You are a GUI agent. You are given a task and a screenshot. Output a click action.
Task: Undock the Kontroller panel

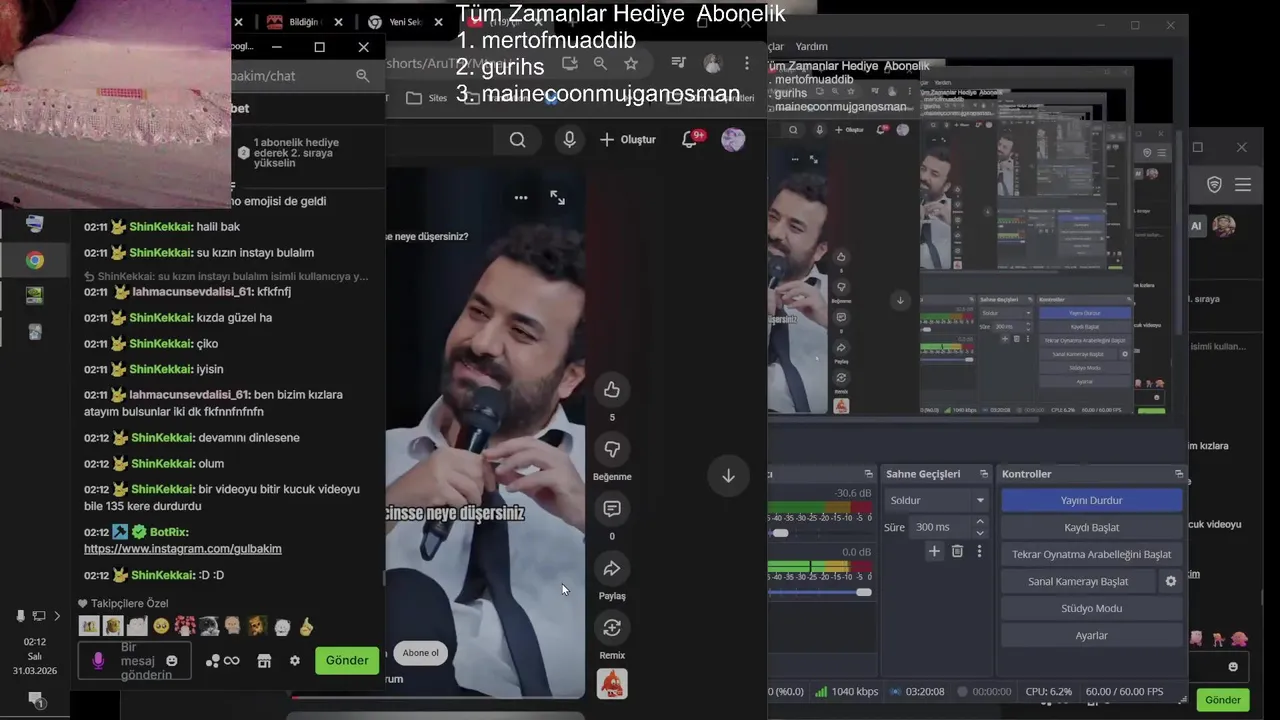(x=1179, y=474)
